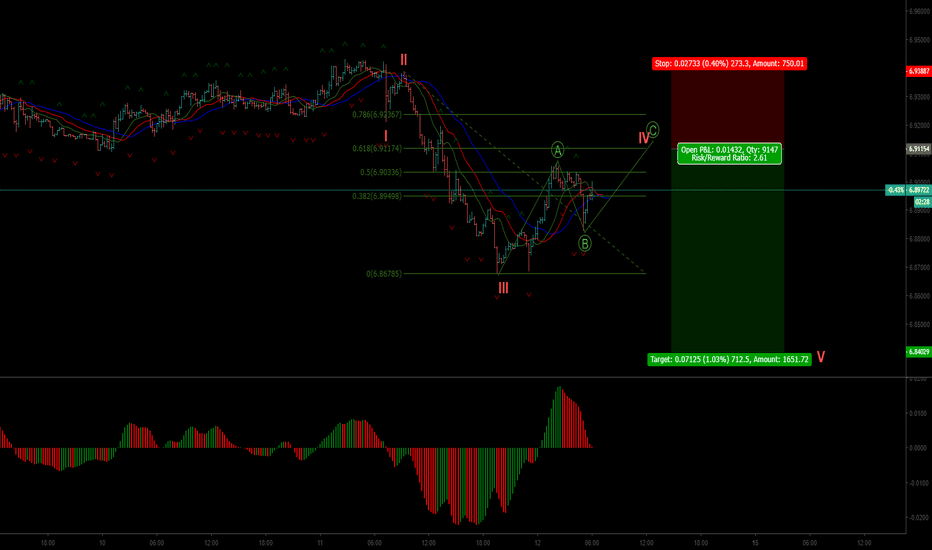The height and width of the screenshot is (550, 932).
Task: Click date label 10 on time axis
Action: (102, 543)
